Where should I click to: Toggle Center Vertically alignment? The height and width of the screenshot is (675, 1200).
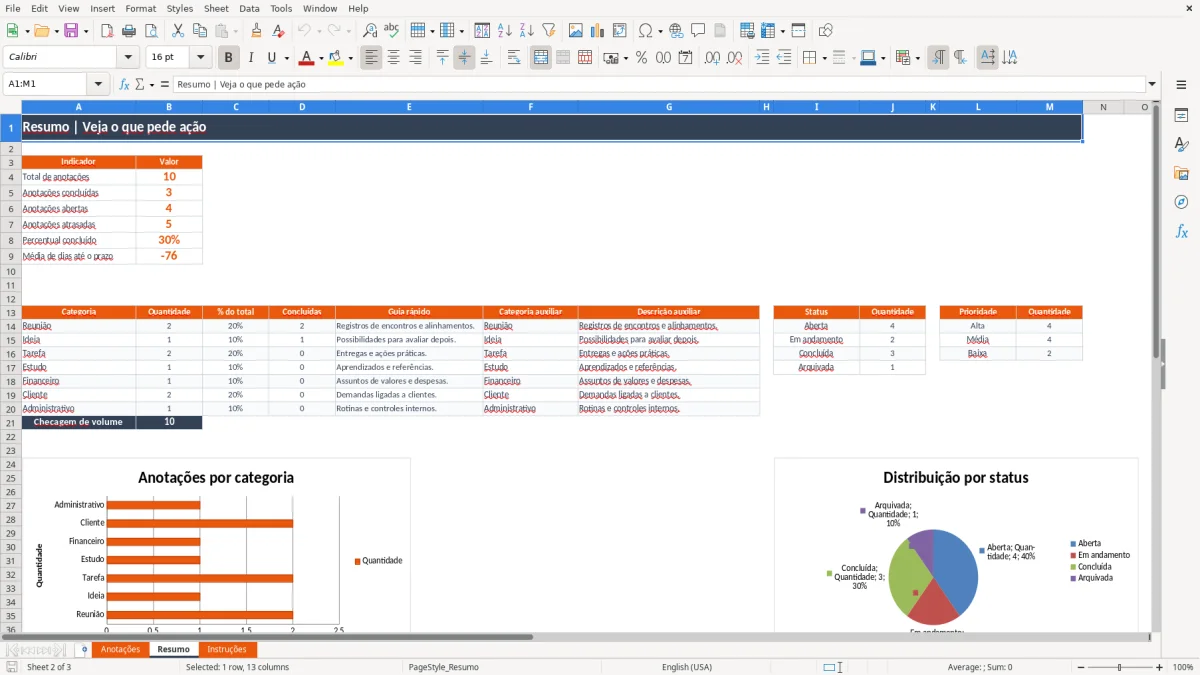[x=464, y=58]
